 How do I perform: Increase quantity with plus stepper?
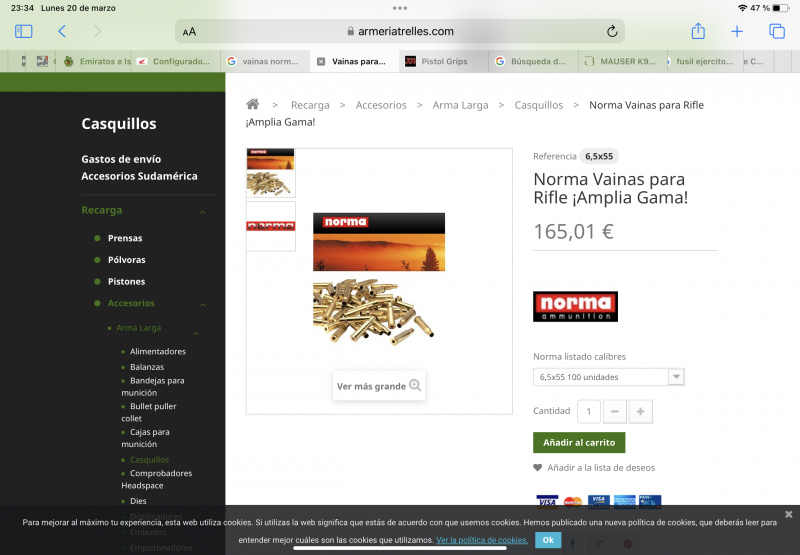click(640, 411)
